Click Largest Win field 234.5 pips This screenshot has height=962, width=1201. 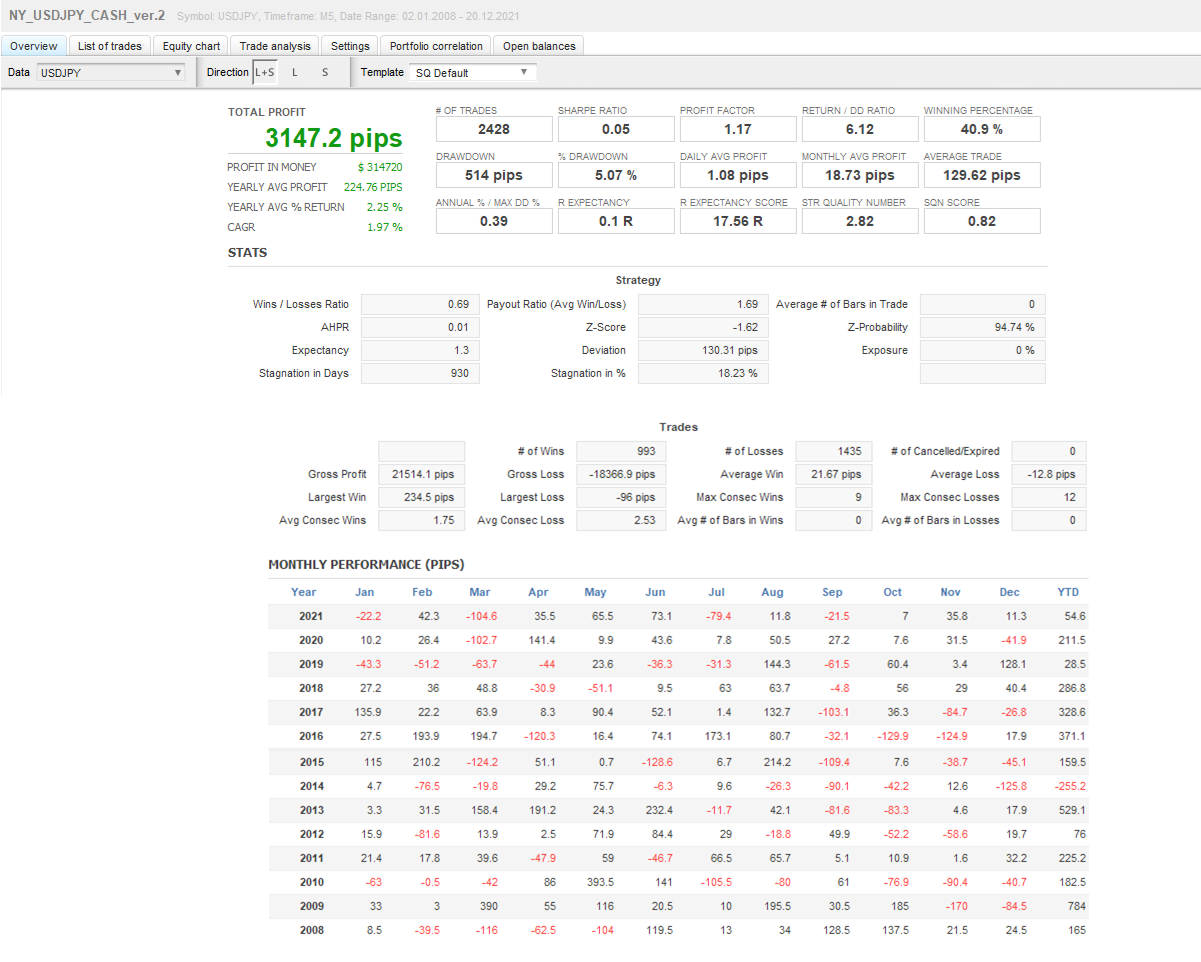point(421,497)
